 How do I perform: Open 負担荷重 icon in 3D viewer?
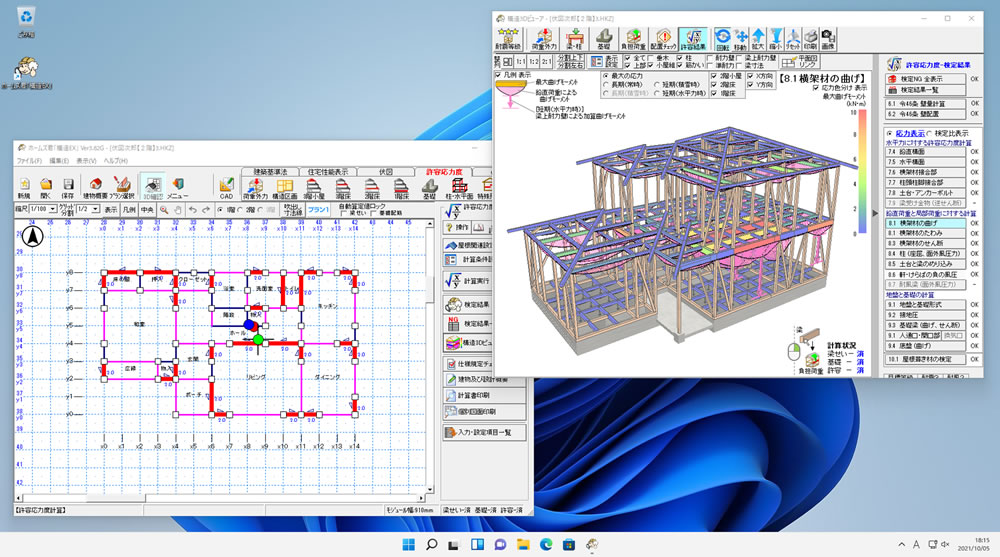633,39
